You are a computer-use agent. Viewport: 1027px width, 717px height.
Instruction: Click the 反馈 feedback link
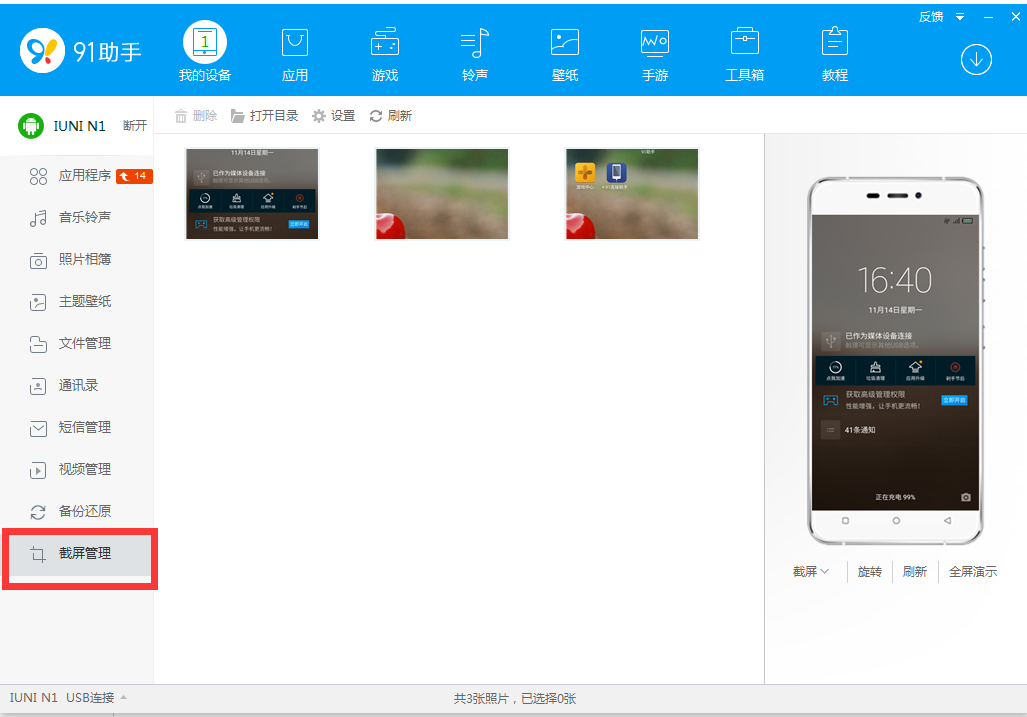931,17
